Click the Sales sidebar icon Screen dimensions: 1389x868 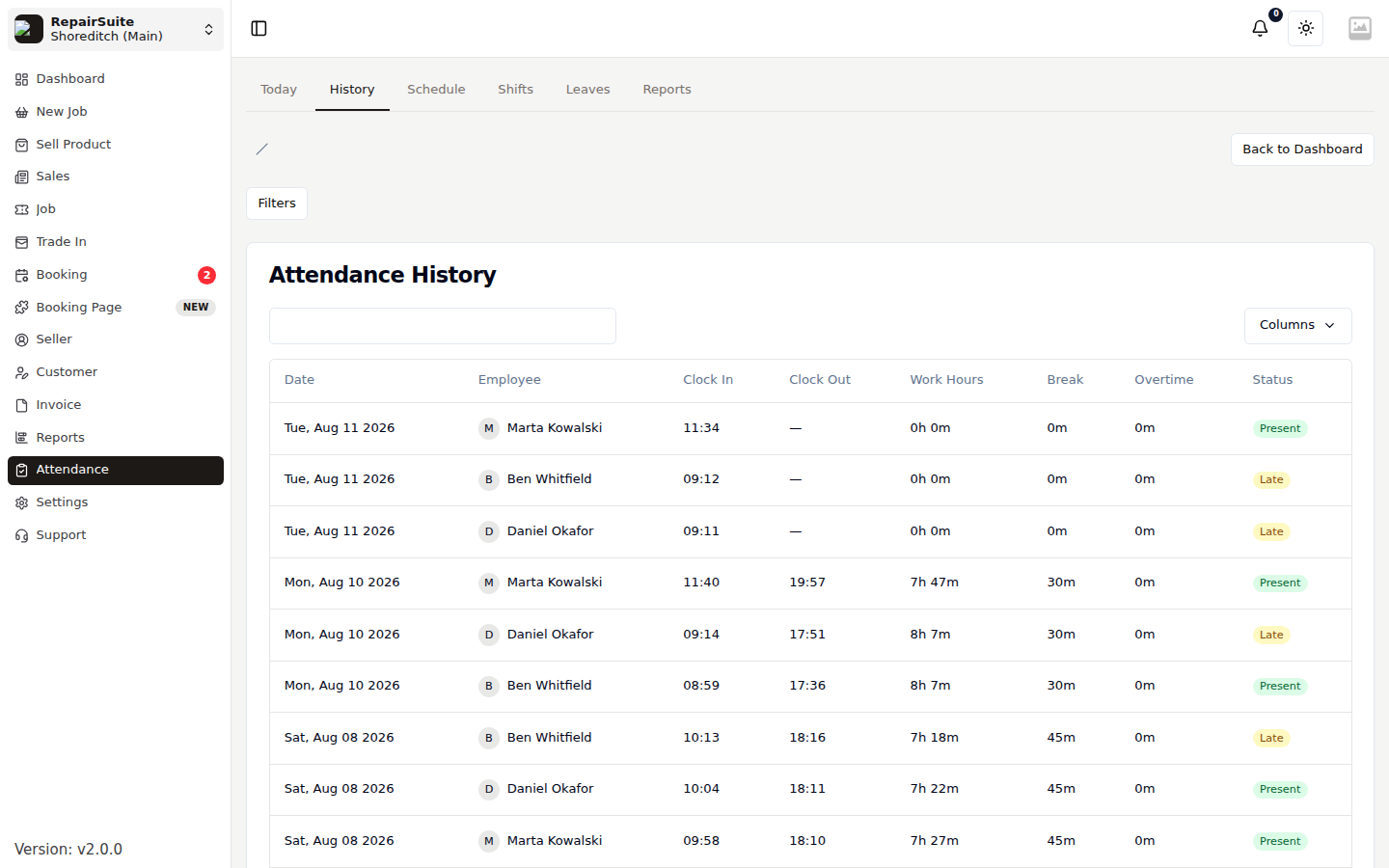pos(21,176)
